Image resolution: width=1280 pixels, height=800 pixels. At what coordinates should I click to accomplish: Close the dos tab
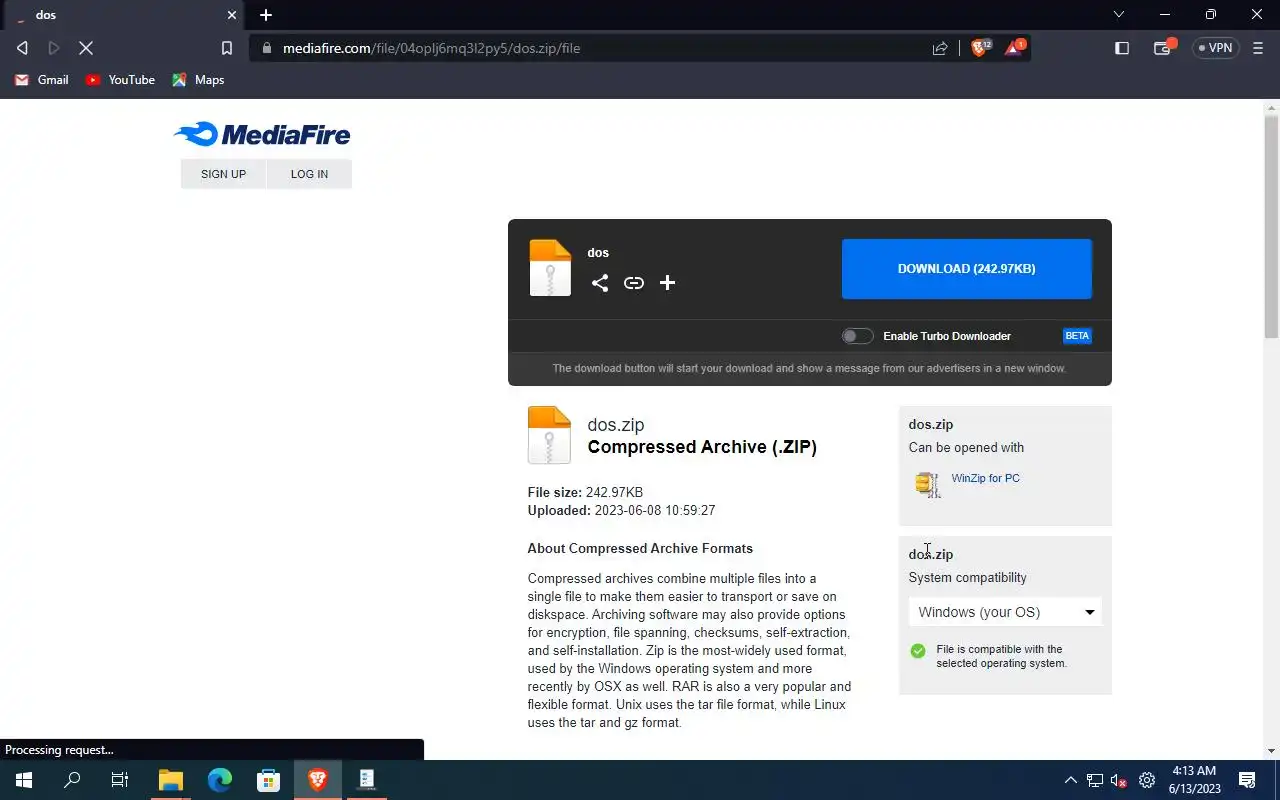[232, 15]
